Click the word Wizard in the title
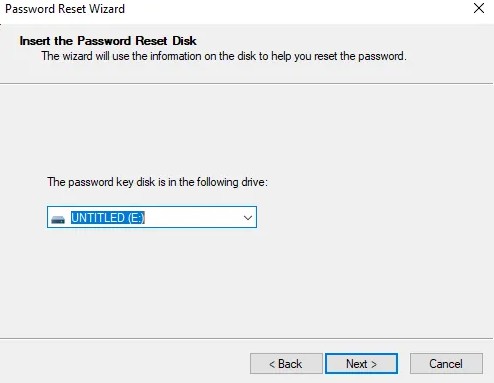The image size is (494, 383). click(x=107, y=9)
